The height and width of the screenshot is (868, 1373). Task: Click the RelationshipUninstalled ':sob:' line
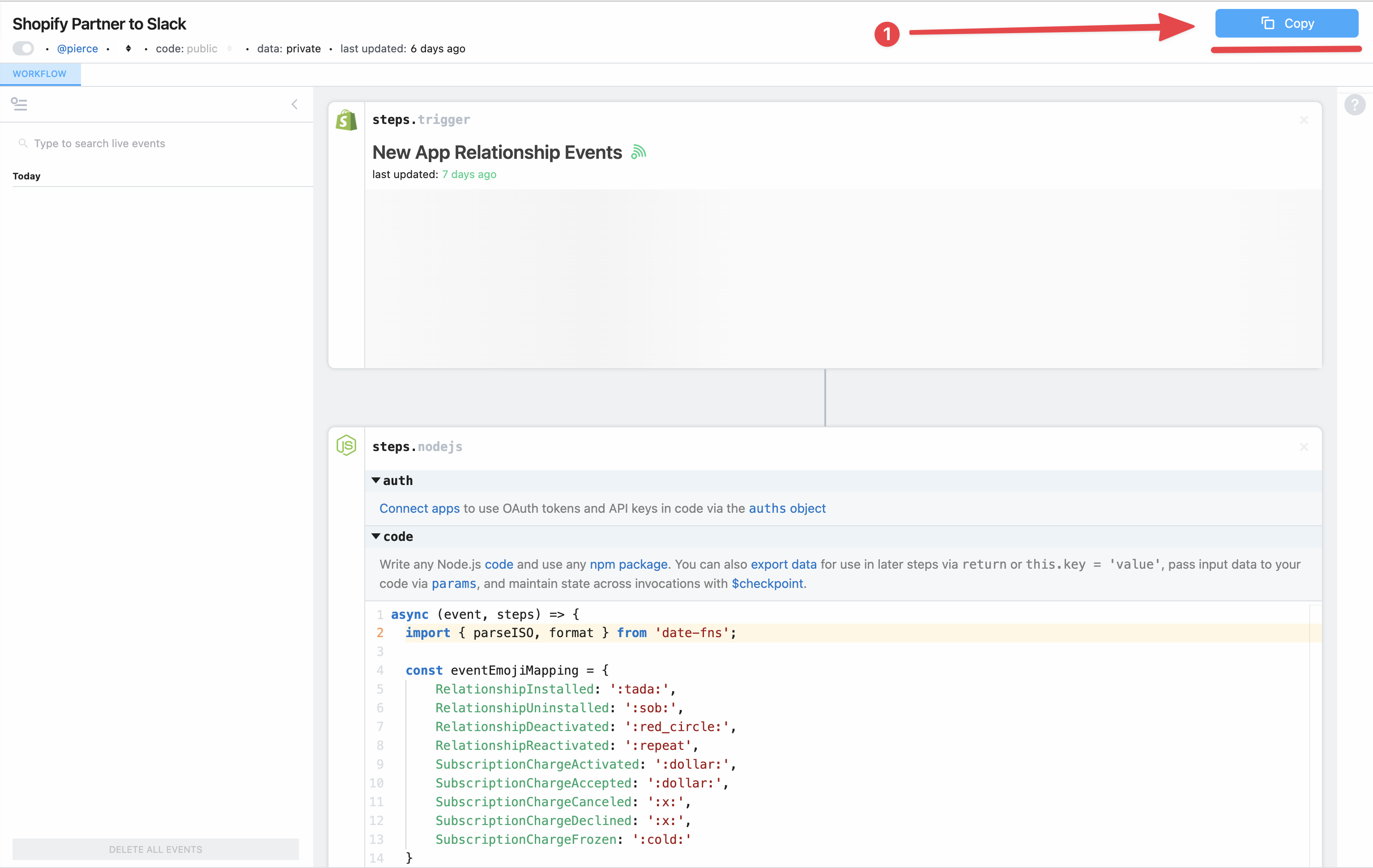pos(559,708)
